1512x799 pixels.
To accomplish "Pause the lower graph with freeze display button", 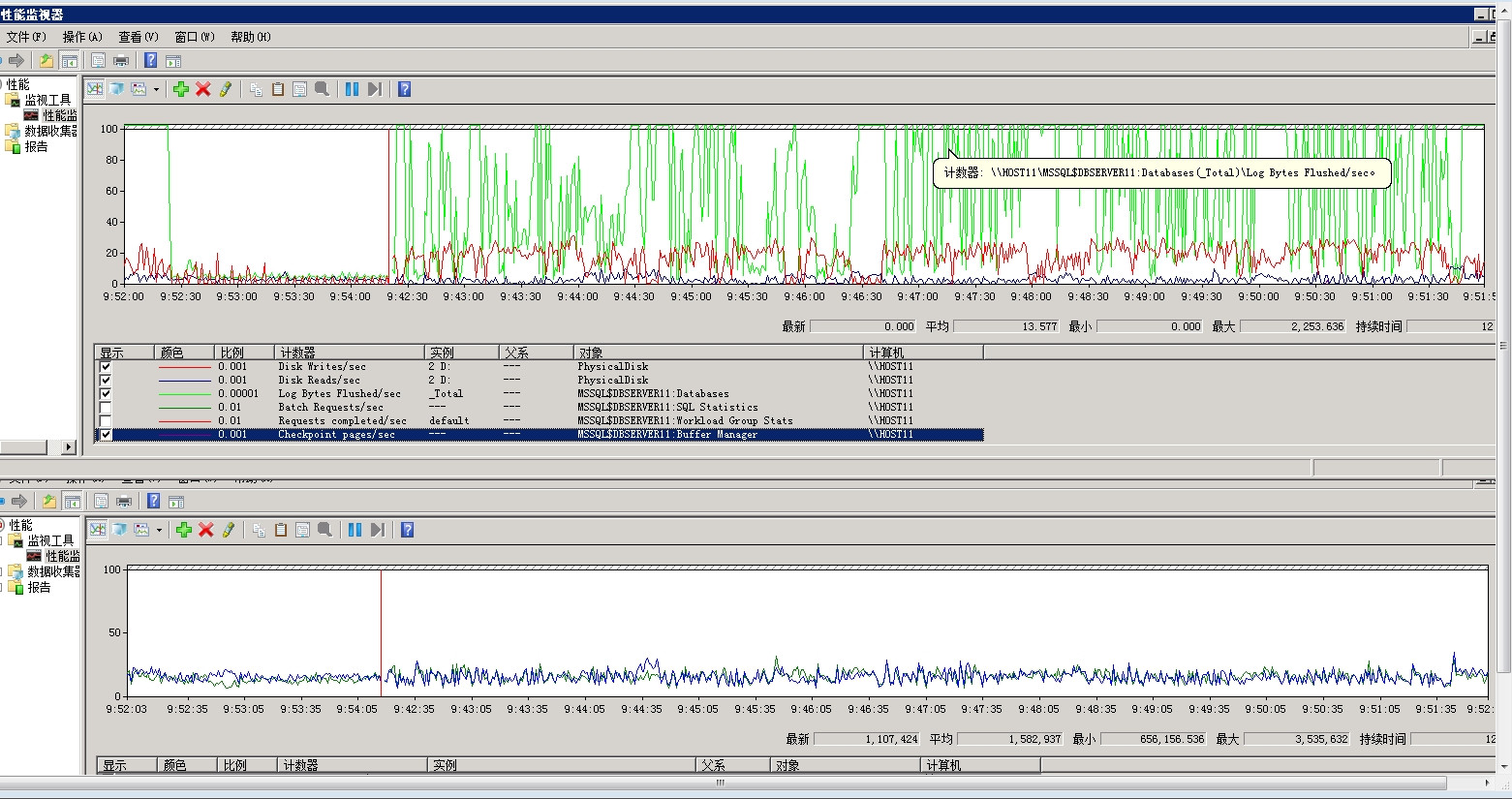I will point(355,530).
